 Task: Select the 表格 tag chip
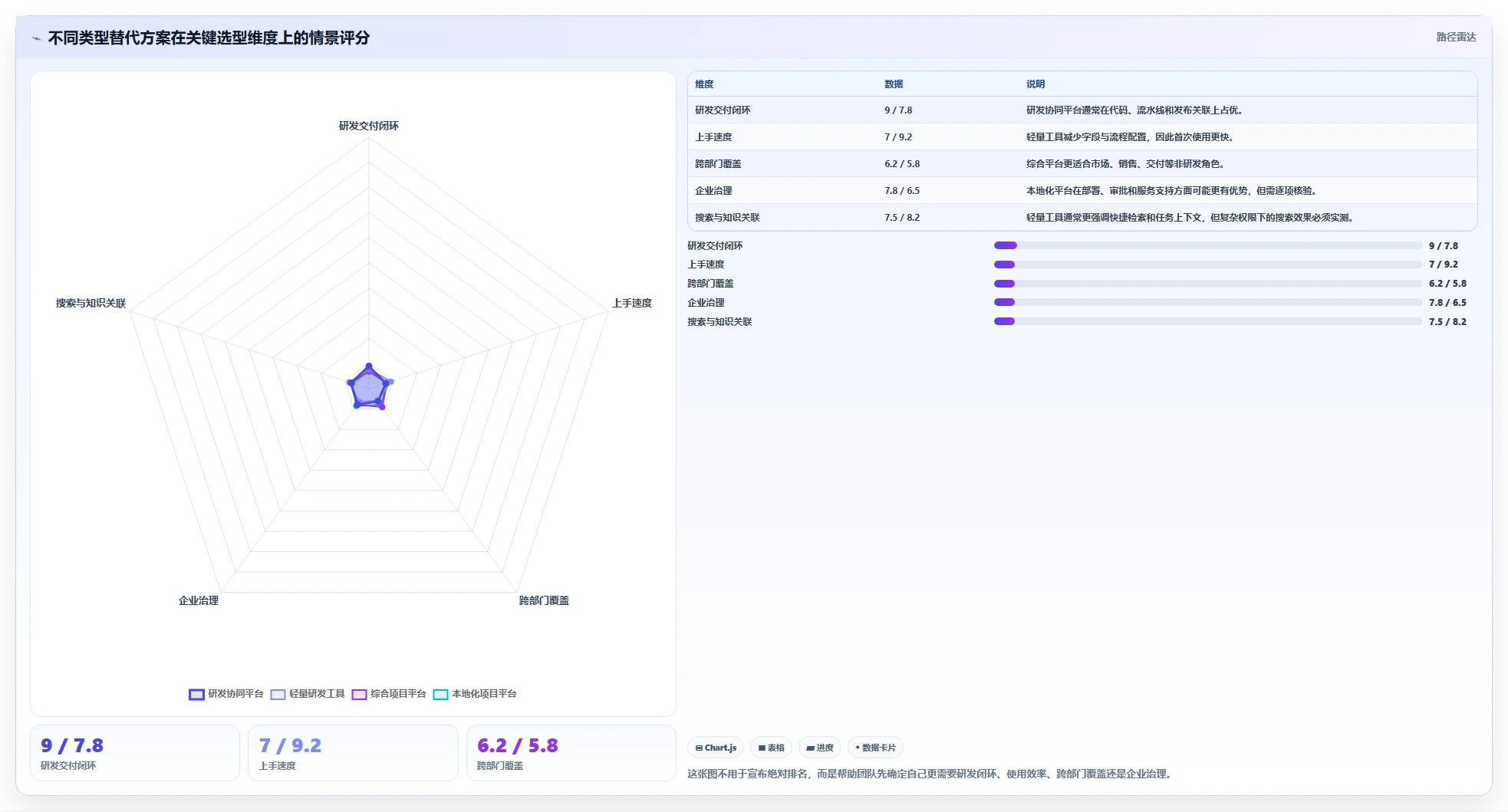pos(771,748)
